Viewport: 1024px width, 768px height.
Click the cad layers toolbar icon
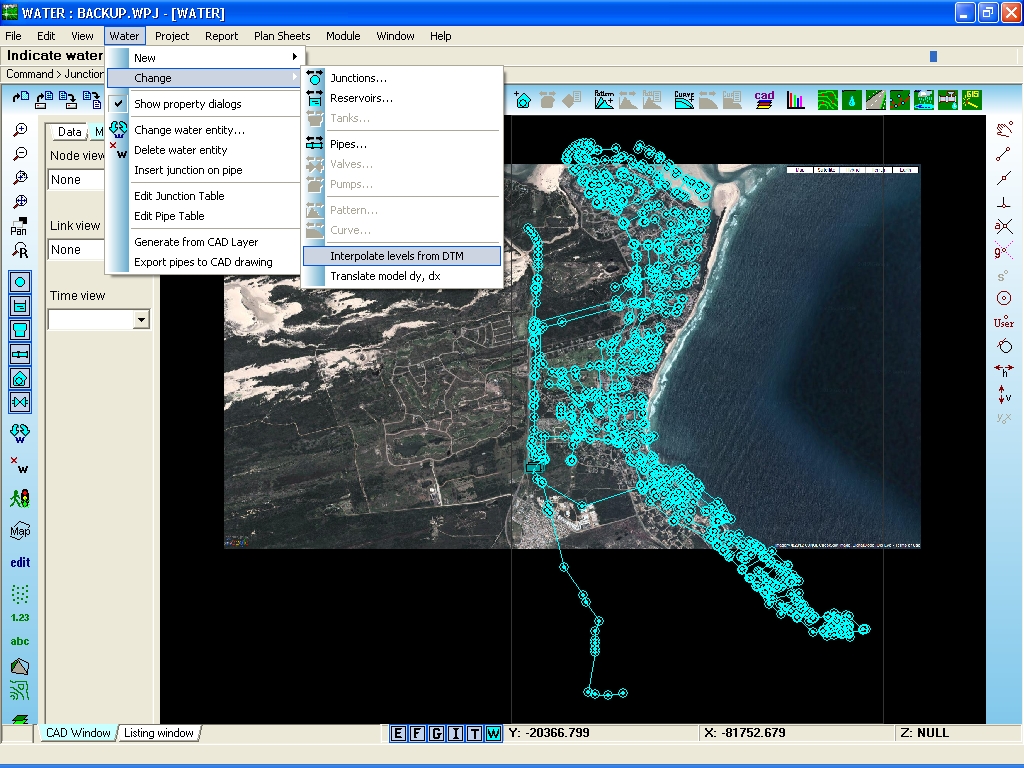tap(764, 100)
